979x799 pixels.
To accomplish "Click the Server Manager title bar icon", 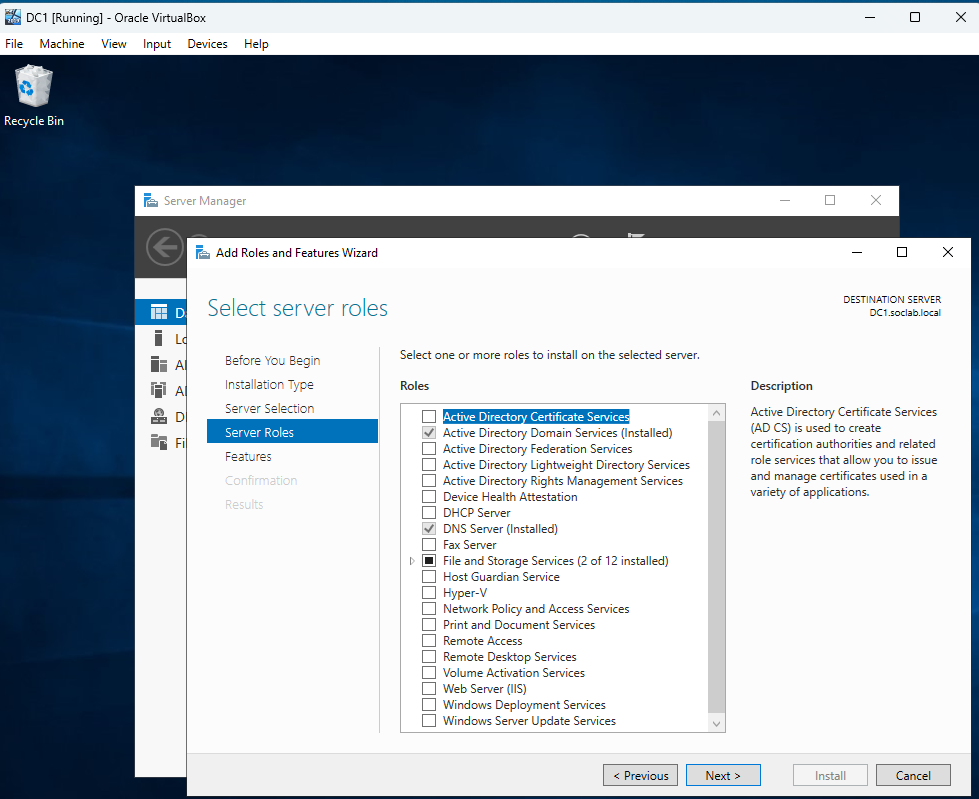I will click(x=150, y=200).
